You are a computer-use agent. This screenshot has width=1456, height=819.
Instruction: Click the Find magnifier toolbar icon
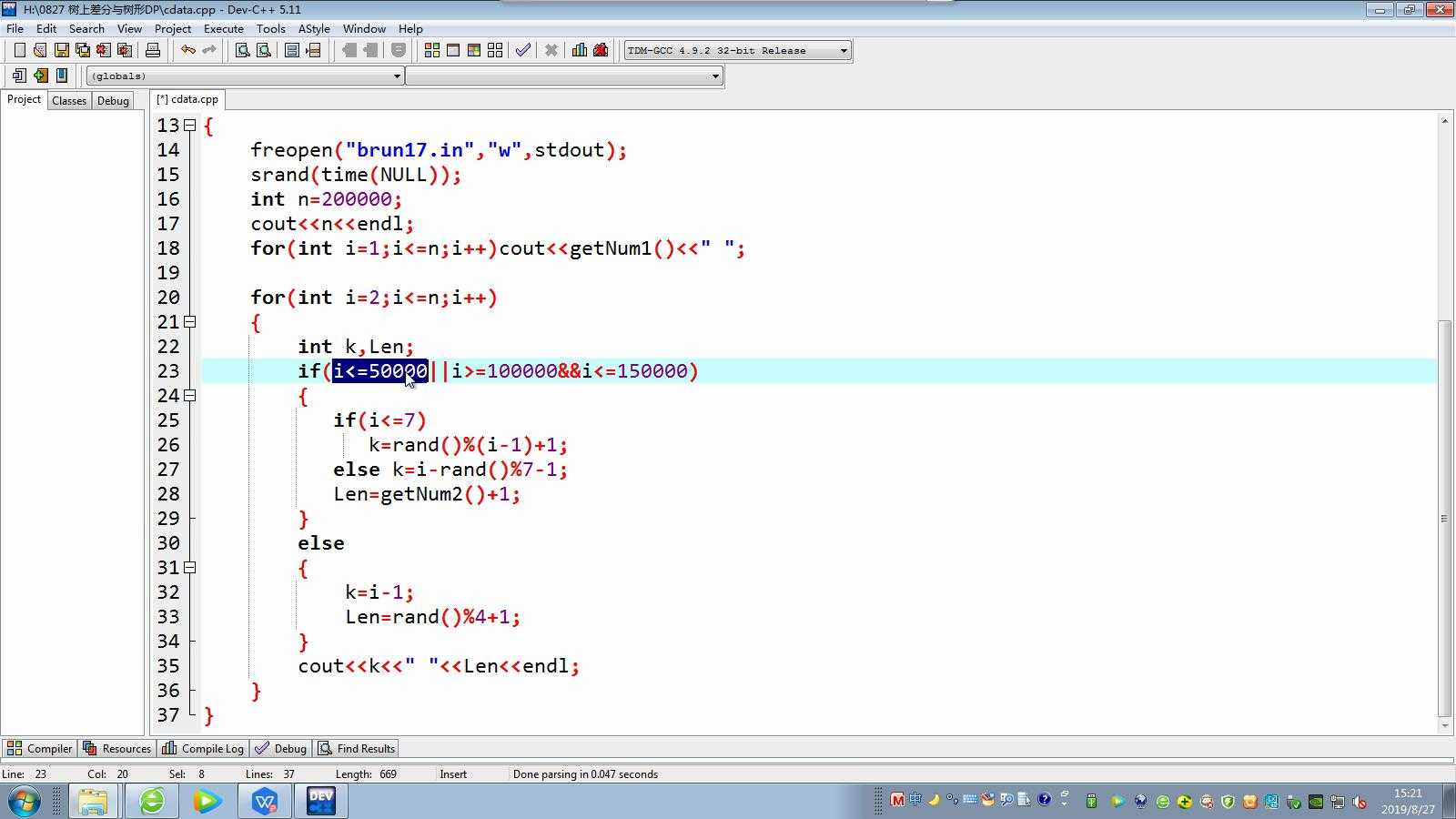[x=243, y=50]
